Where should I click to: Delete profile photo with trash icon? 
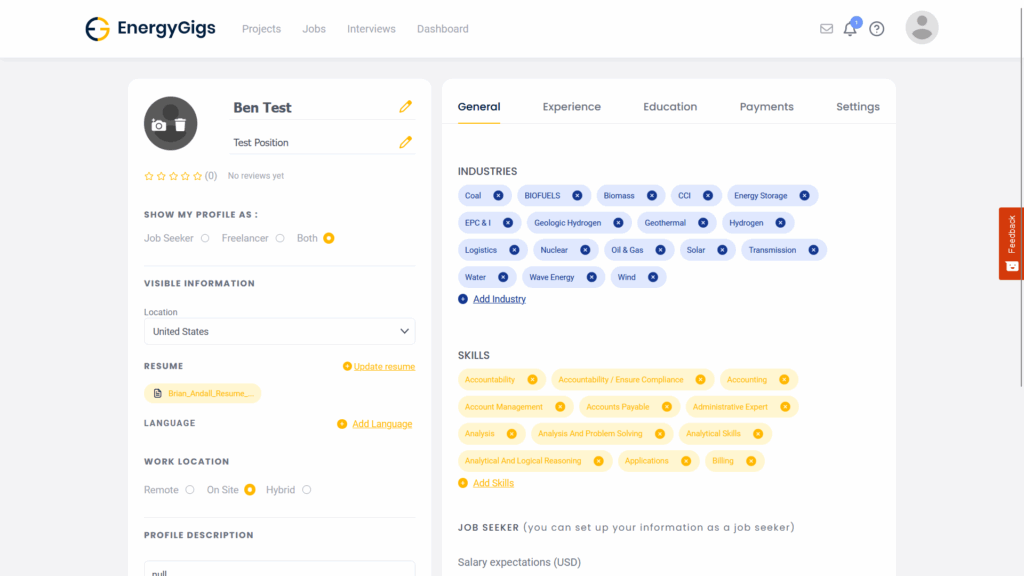coord(180,125)
